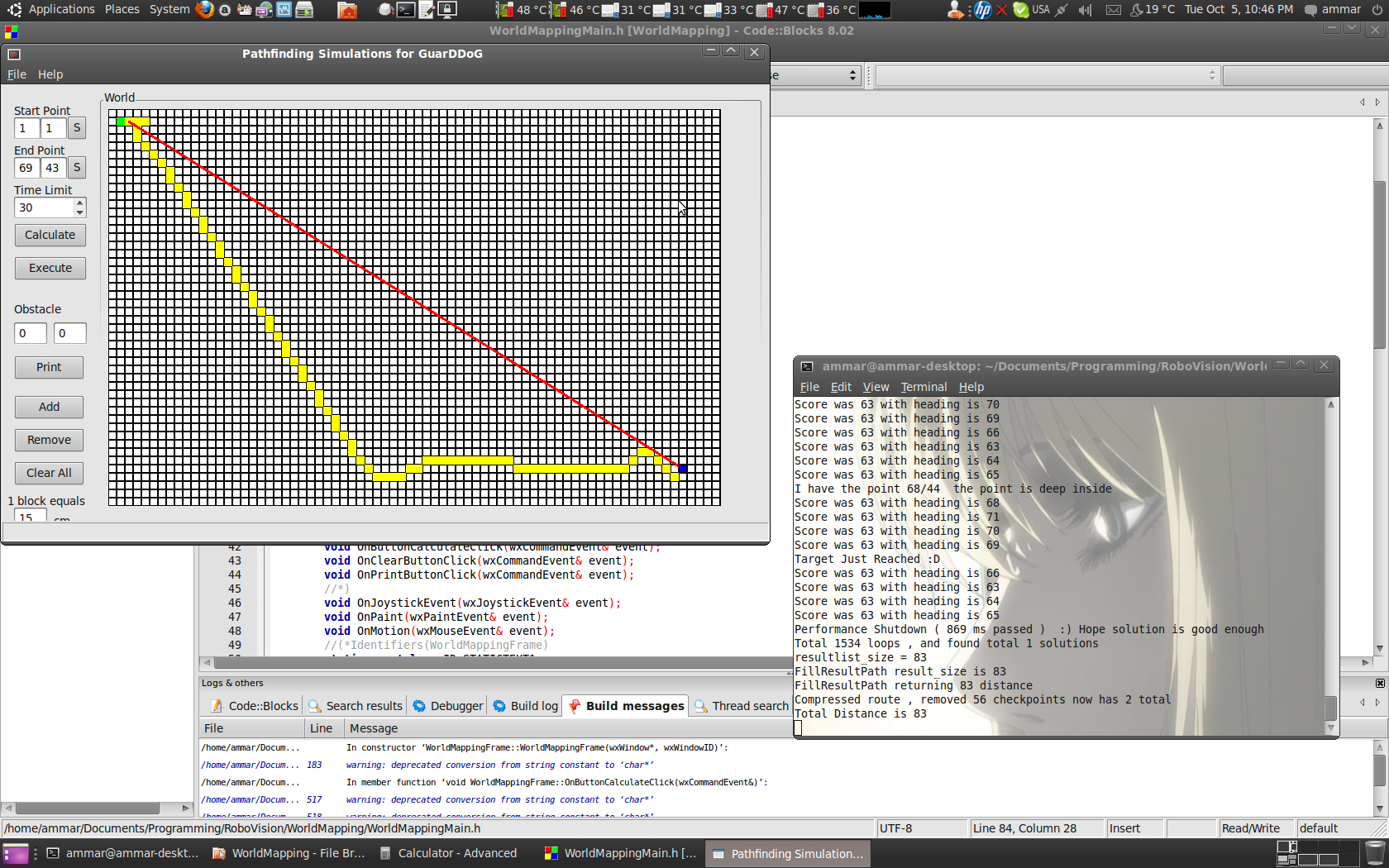Viewport: 1389px width, 868px height.
Task: Switch to Calculator - Advanced taskbar item
Action: pyautogui.click(x=450, y=853)
